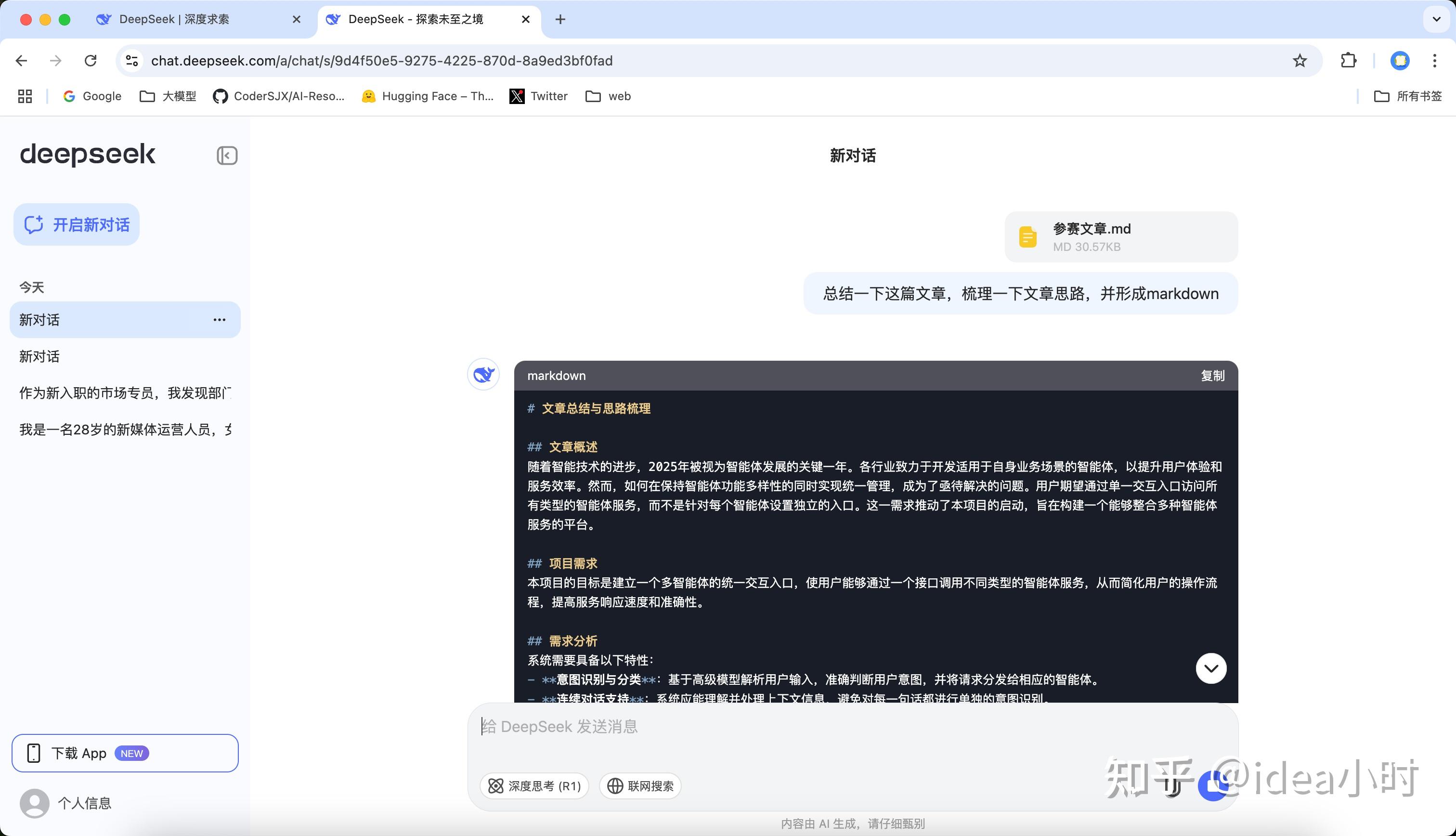Toggle 联网搜索 web search
Viewport: 1456px width, 836px height.
point(640,785)
